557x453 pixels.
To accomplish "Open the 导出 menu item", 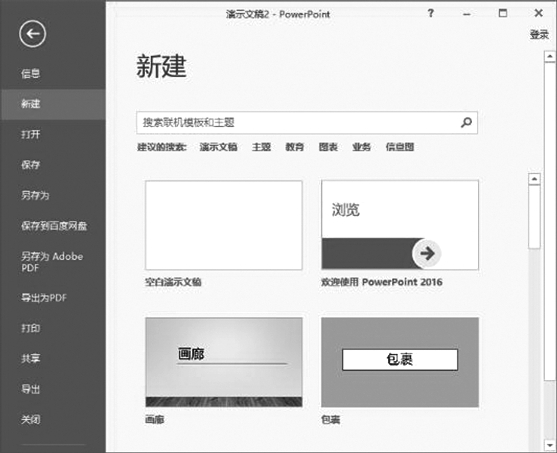I will tap(31, 389).
